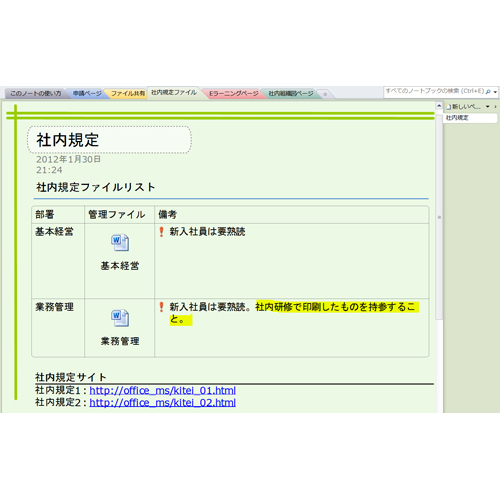
Task: Click the 社内規定1 label
Action: coord(58,390)
